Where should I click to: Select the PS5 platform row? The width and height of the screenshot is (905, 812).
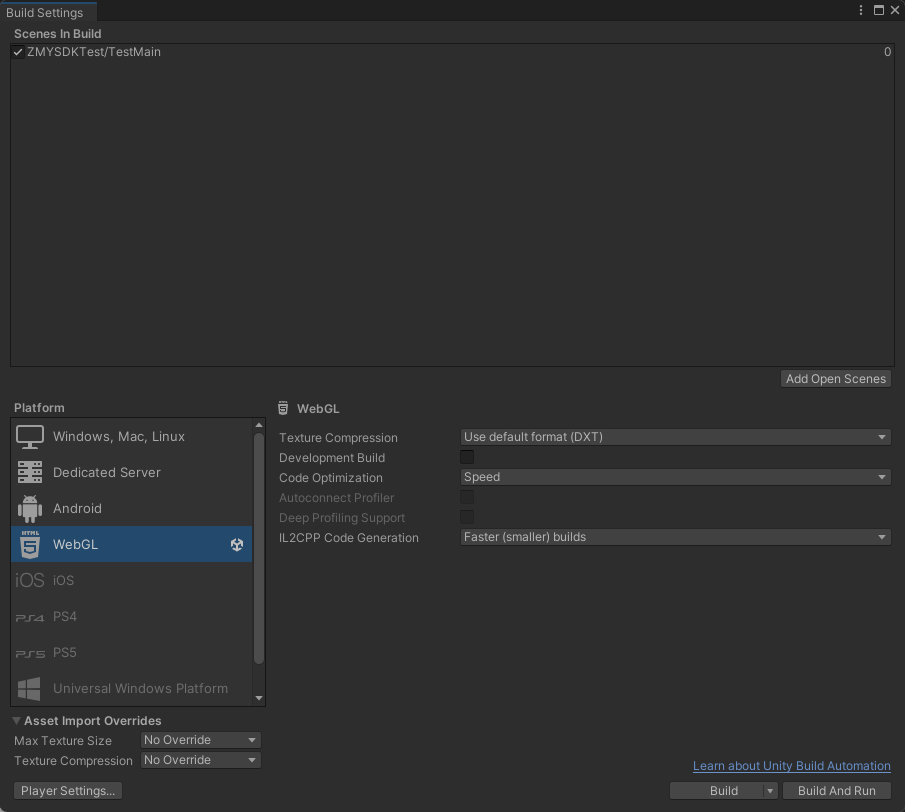tap(132, 653)
